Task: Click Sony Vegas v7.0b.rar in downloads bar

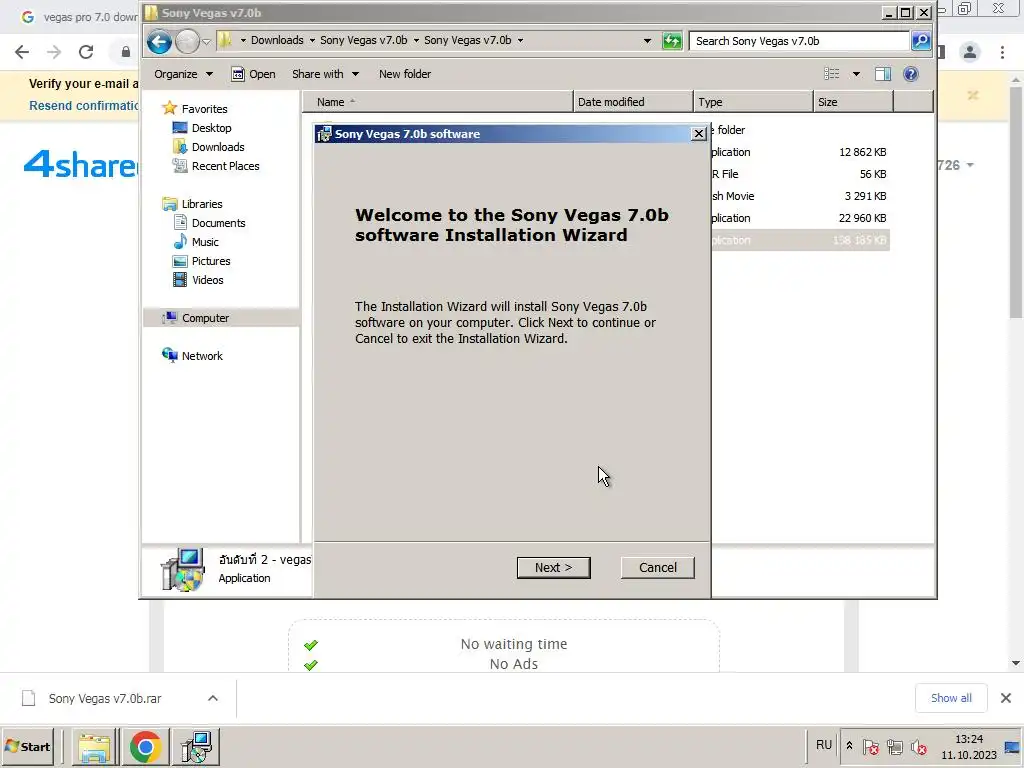Action: tap(104, 698)
